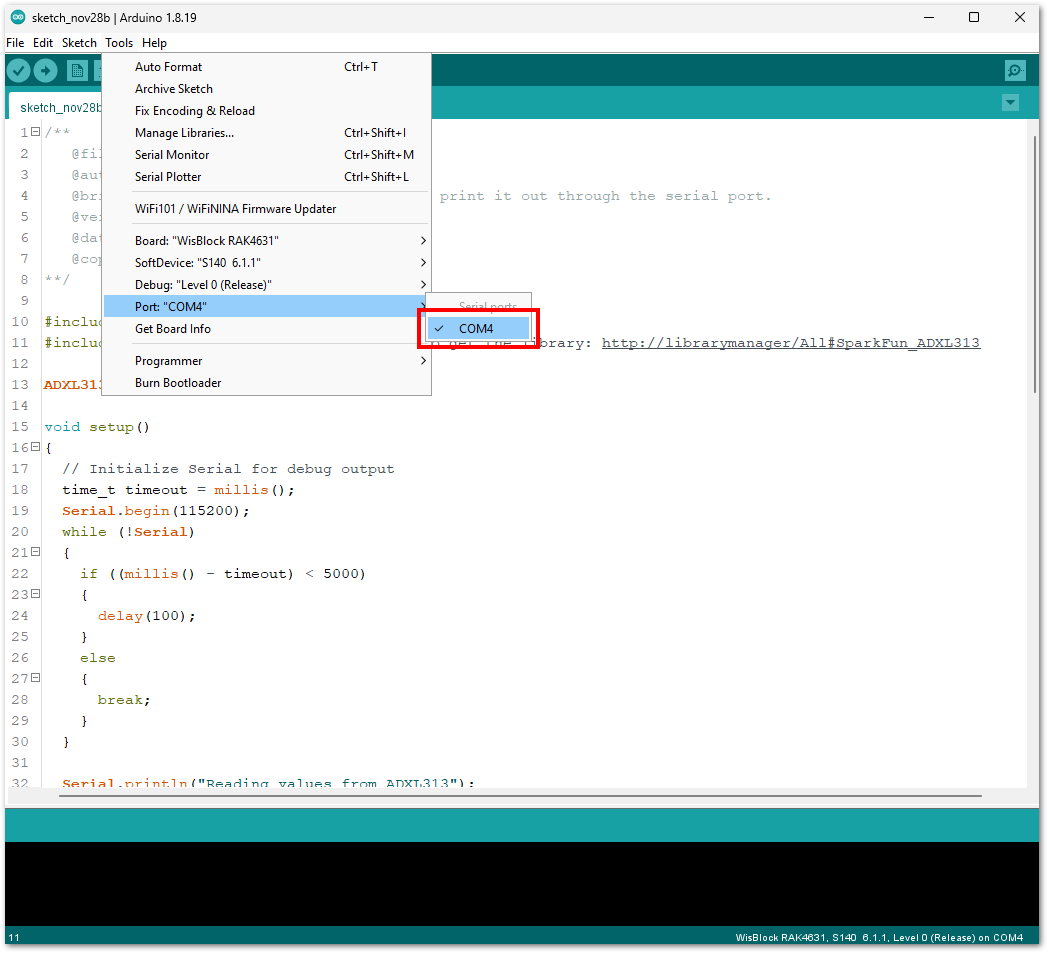Close the Arduino window
The height and width of the screenshot is (953, 1048).
pos(1019,17)
